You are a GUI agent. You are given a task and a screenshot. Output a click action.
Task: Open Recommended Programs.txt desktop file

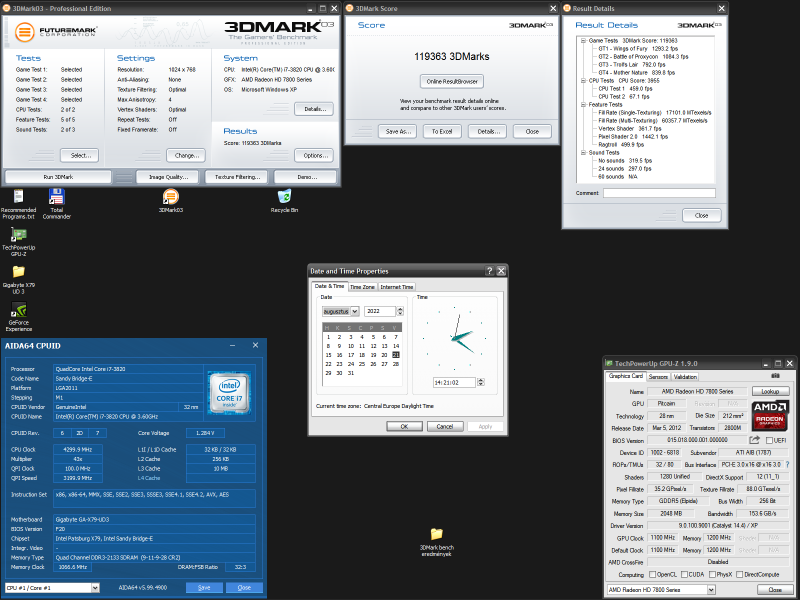coord(18,204)
